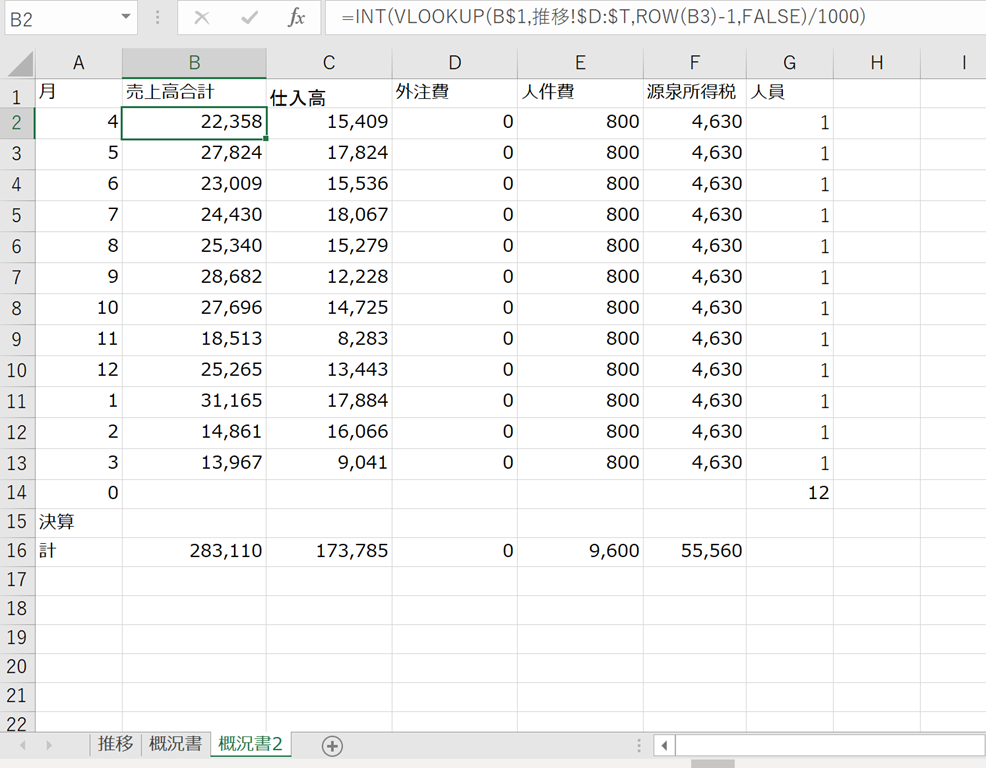Switch to the 概況書 sheet tab
Screen dimensions: 986x768
click(x=175, y=744)
